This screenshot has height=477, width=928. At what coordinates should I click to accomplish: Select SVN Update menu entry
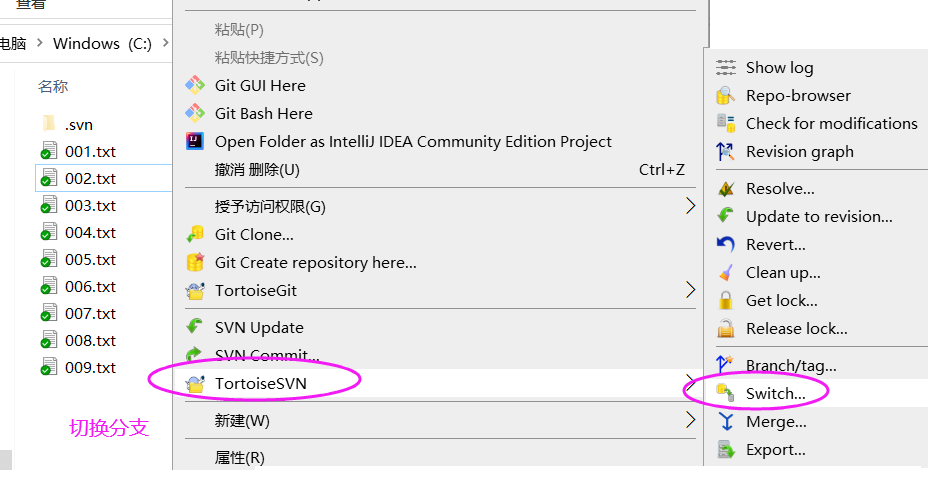(258, 328)
